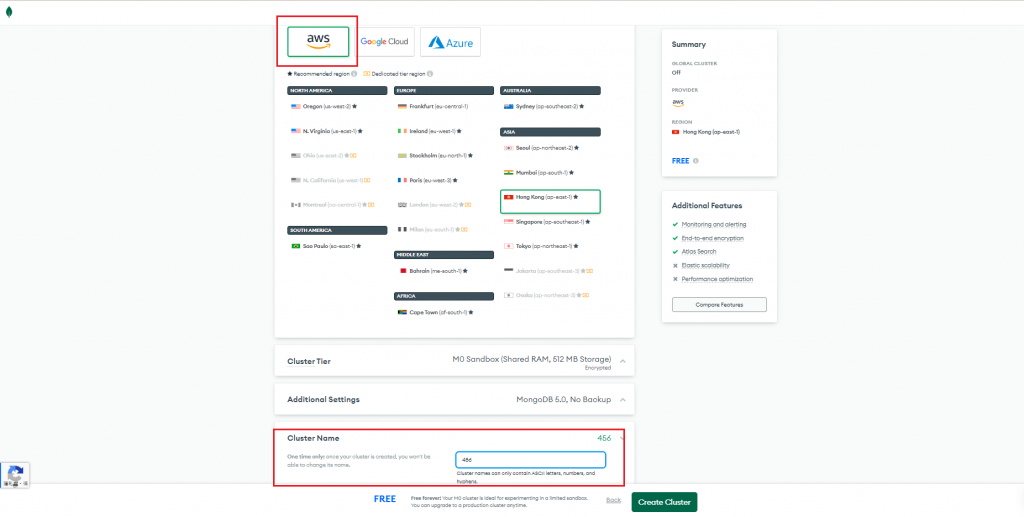Viewport: 1024px width, 517px height.
Task: Click Global Cluster Off value in Summary
Action: point(676,72)
